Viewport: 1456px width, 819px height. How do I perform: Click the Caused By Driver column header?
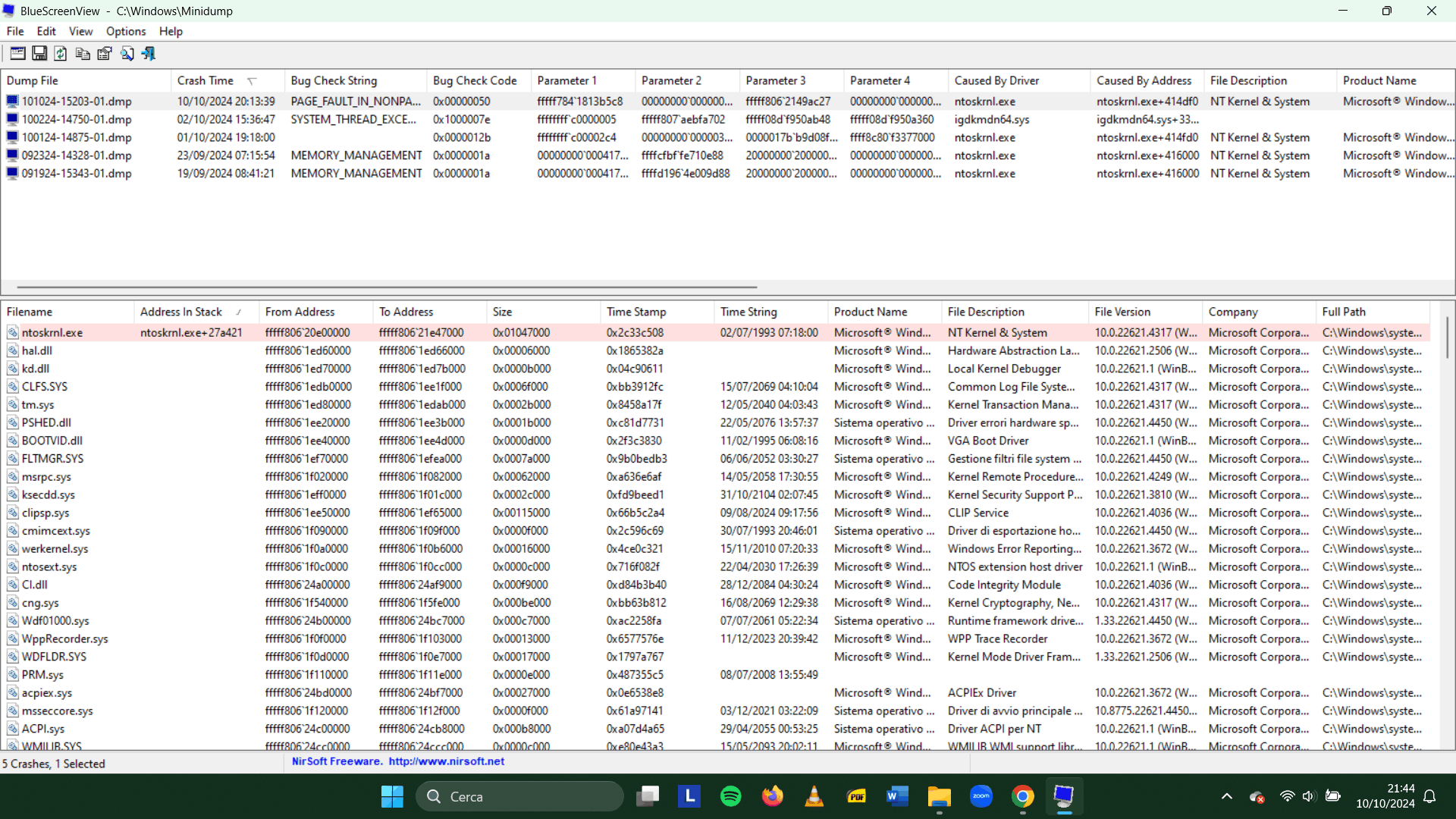tap(996, 80)
